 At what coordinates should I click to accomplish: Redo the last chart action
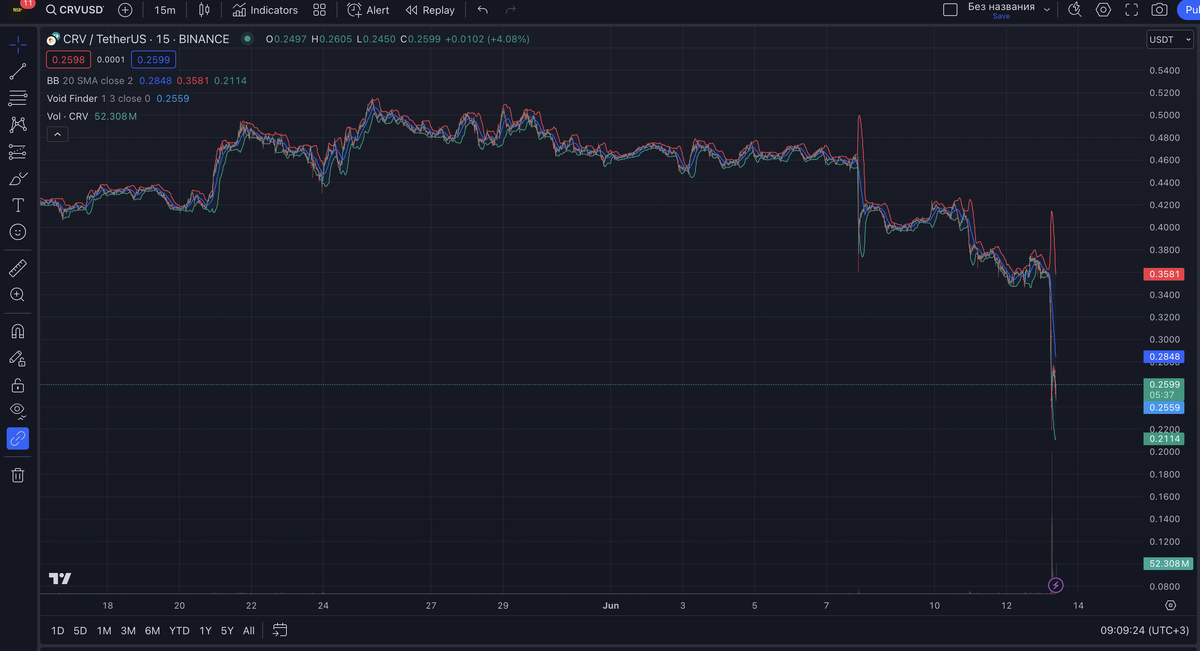tap(511, 10)
